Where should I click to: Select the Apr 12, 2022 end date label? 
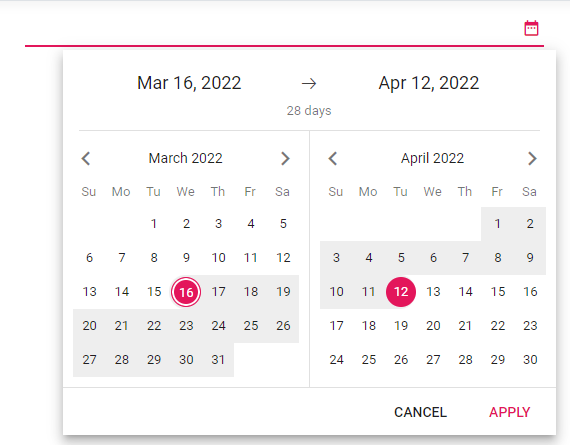tap(429, 83)
